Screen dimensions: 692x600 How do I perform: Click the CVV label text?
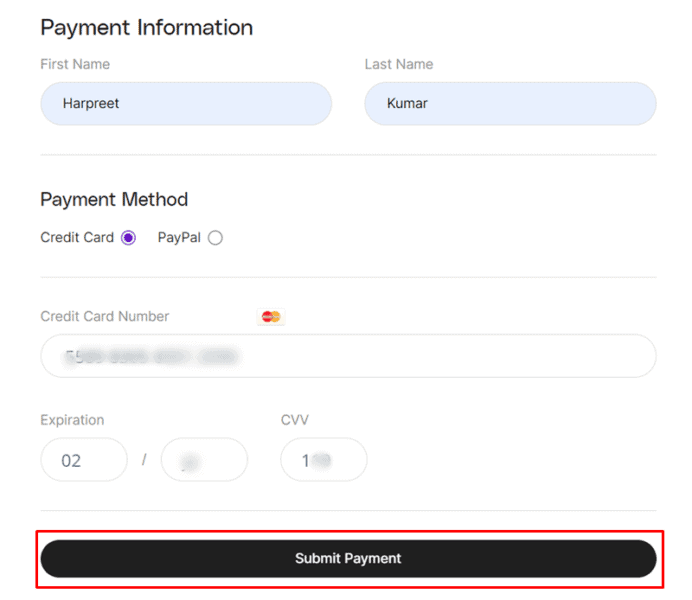[294, 420]
